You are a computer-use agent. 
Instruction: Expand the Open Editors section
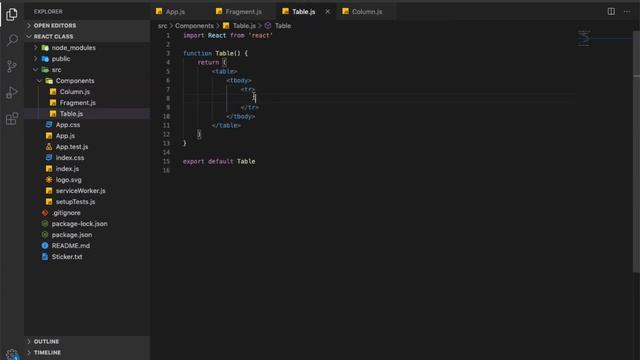point(87,25)
